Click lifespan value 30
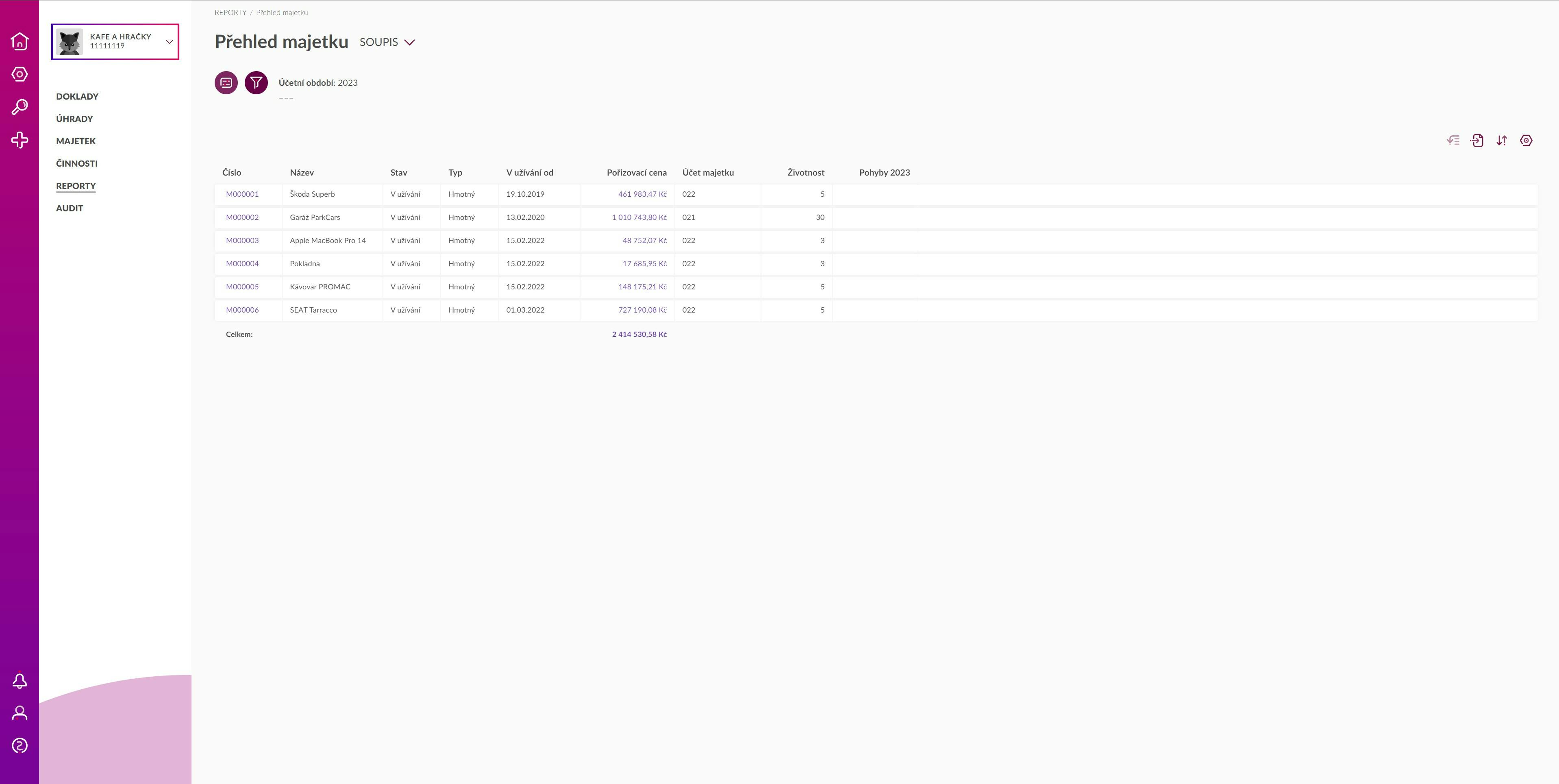Screen dimensions: 1559x784 click(820, 217)
